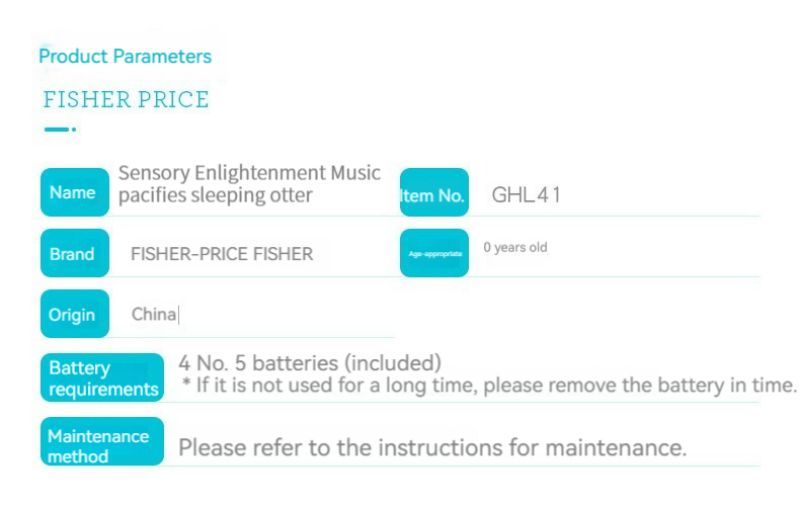Click the FISHER PRICE title text
The height and width of the screenshot is (505, 800).
(126, 99)
